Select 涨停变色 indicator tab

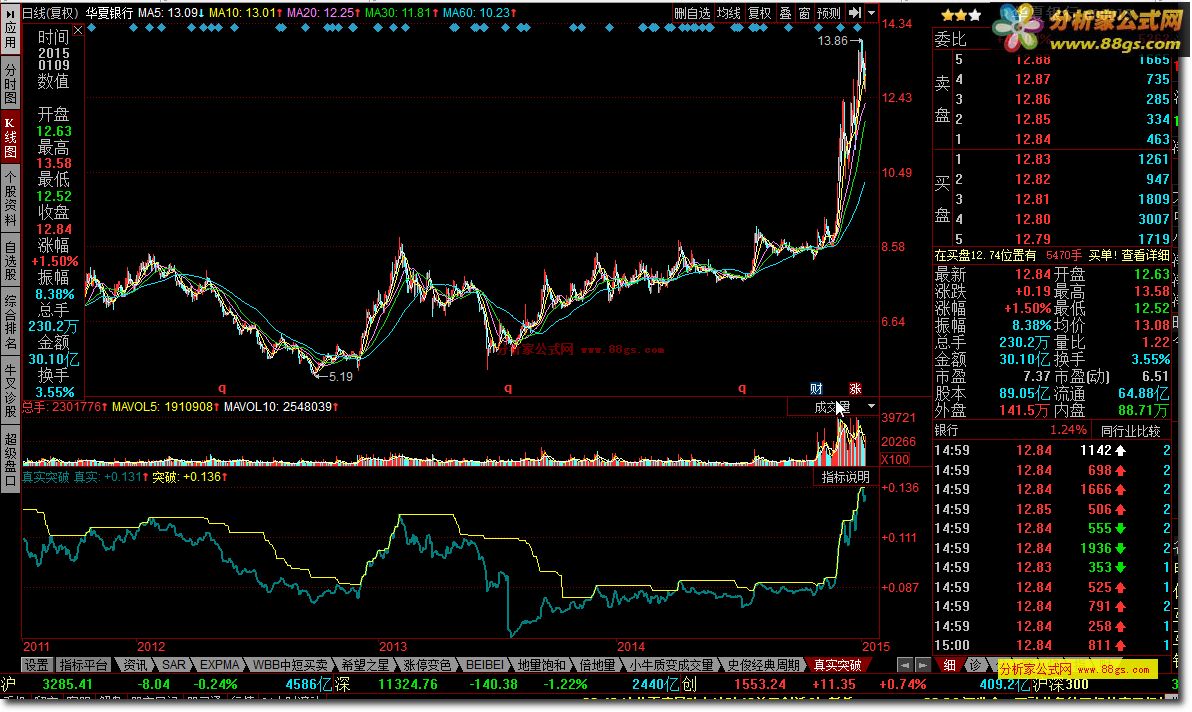tap(426, 665)
